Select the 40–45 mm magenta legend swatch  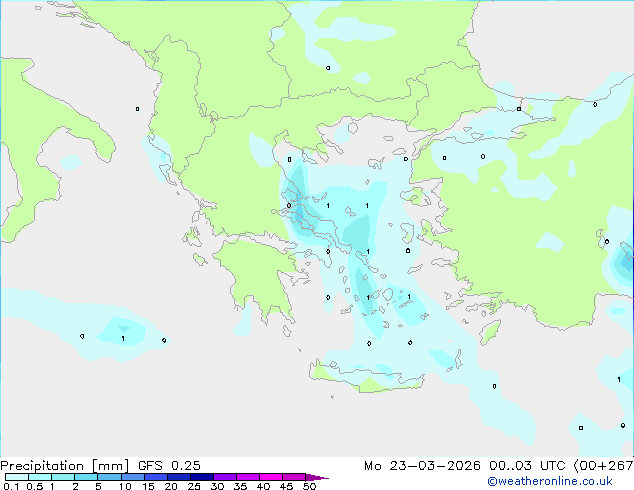[x=271, y=477]
